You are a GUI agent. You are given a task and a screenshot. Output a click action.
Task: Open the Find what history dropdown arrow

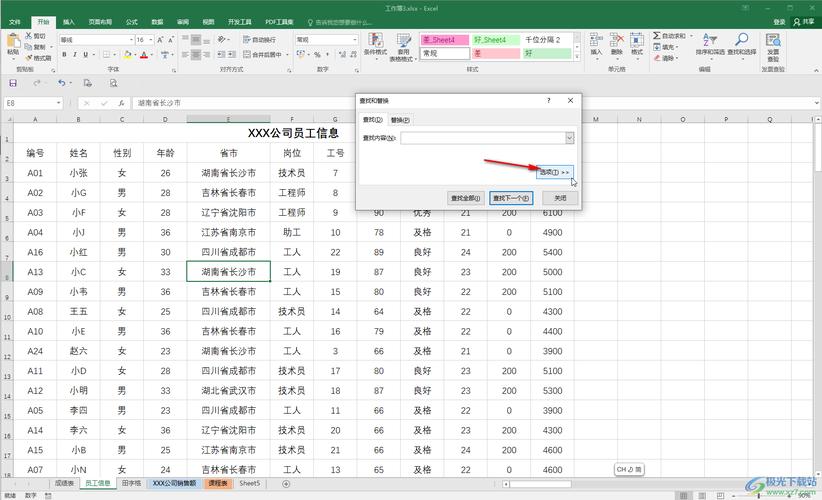click(570, 138)
